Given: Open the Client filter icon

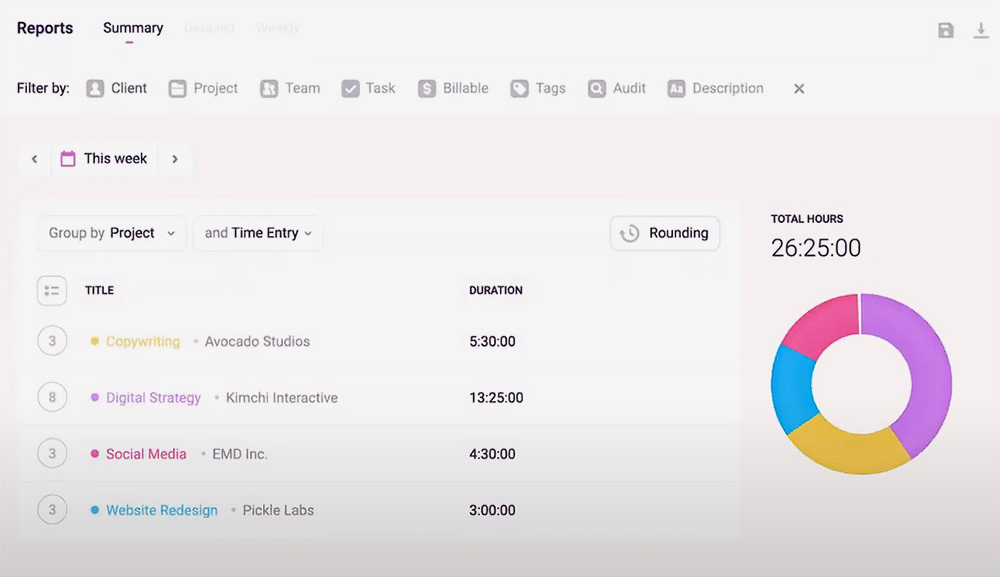Looking at the screenshot, I should 95,88.
